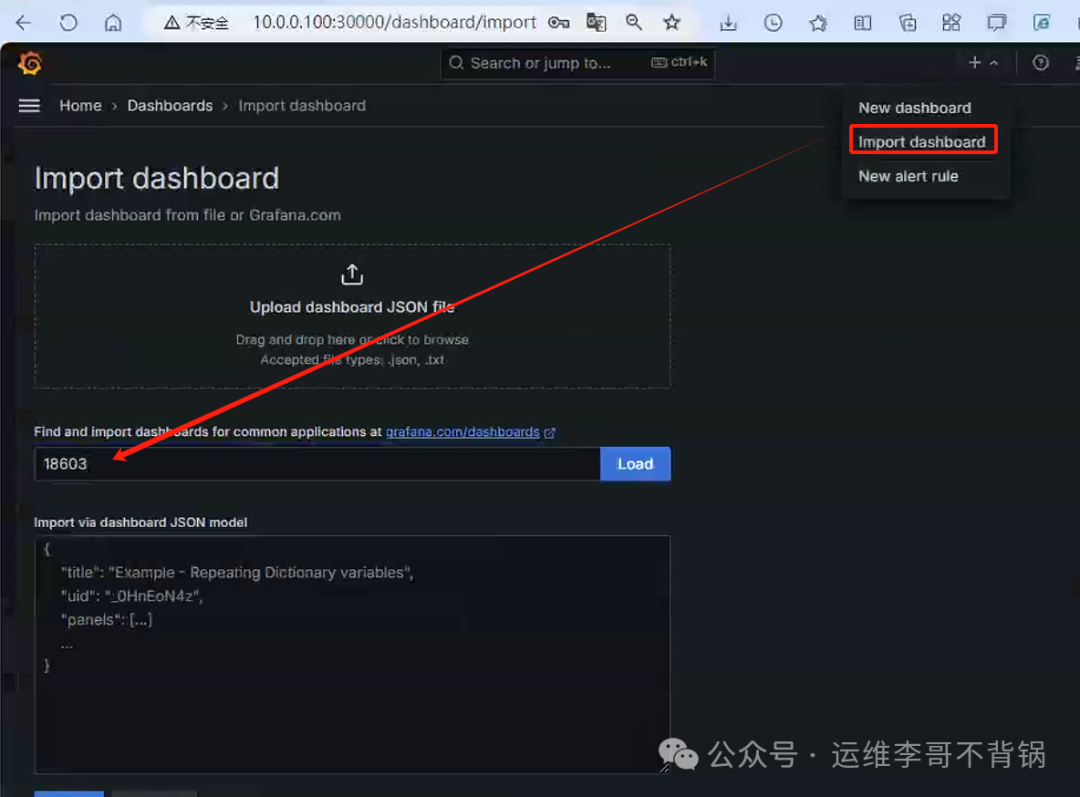Open collections icon in browser toolbar
Viewport: 1080px width, 797px height.
(907, 23)
